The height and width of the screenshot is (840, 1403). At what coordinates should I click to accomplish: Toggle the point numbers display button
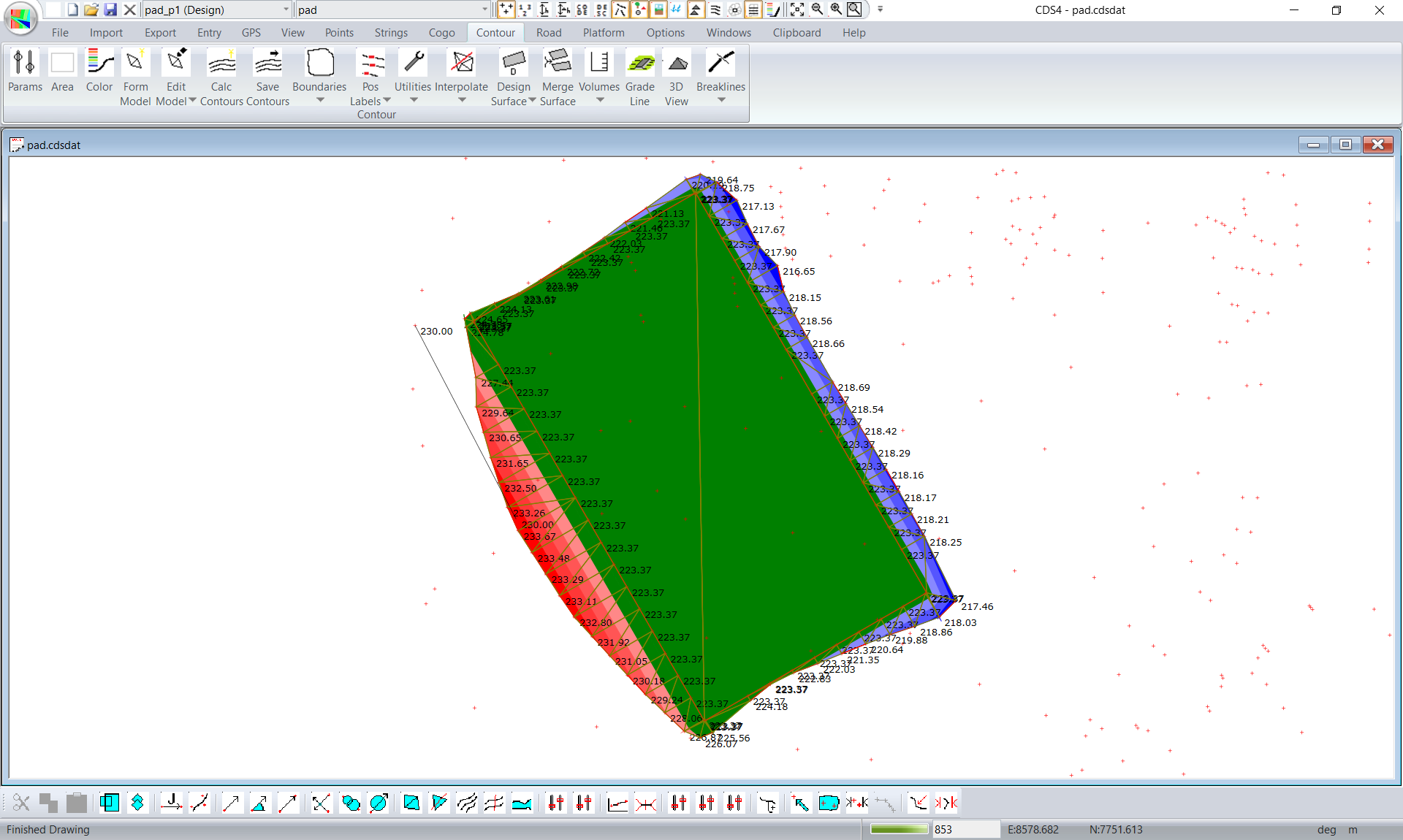coord(525,9)
